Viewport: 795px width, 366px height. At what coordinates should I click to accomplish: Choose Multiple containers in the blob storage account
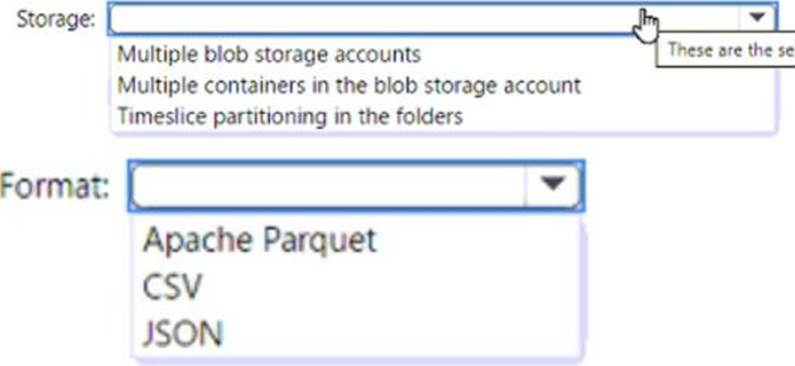(x=349, y=85)
